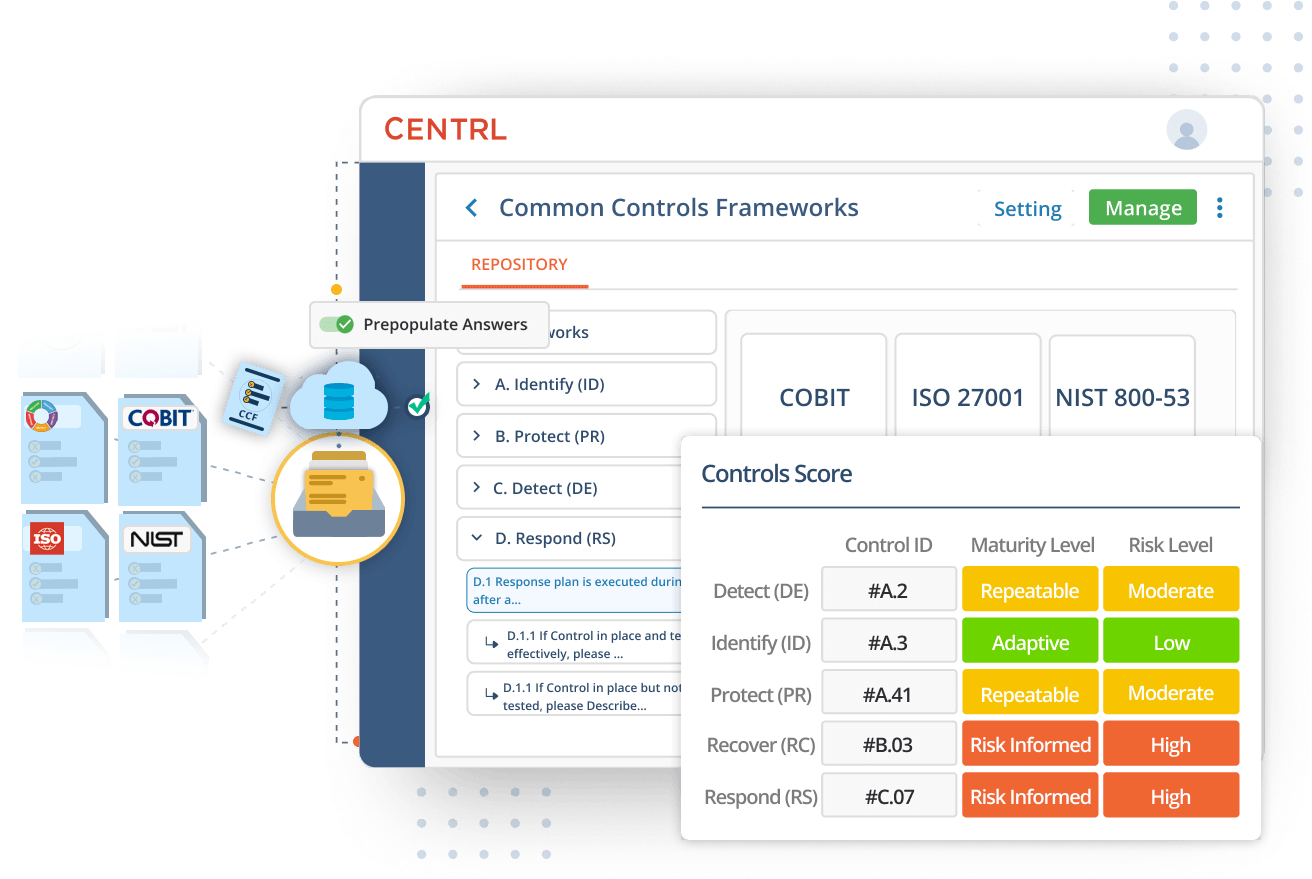This screenshot has width=1312, height=879.
Task: Click the user profile avatar icon
Action: coord(1187,130)
